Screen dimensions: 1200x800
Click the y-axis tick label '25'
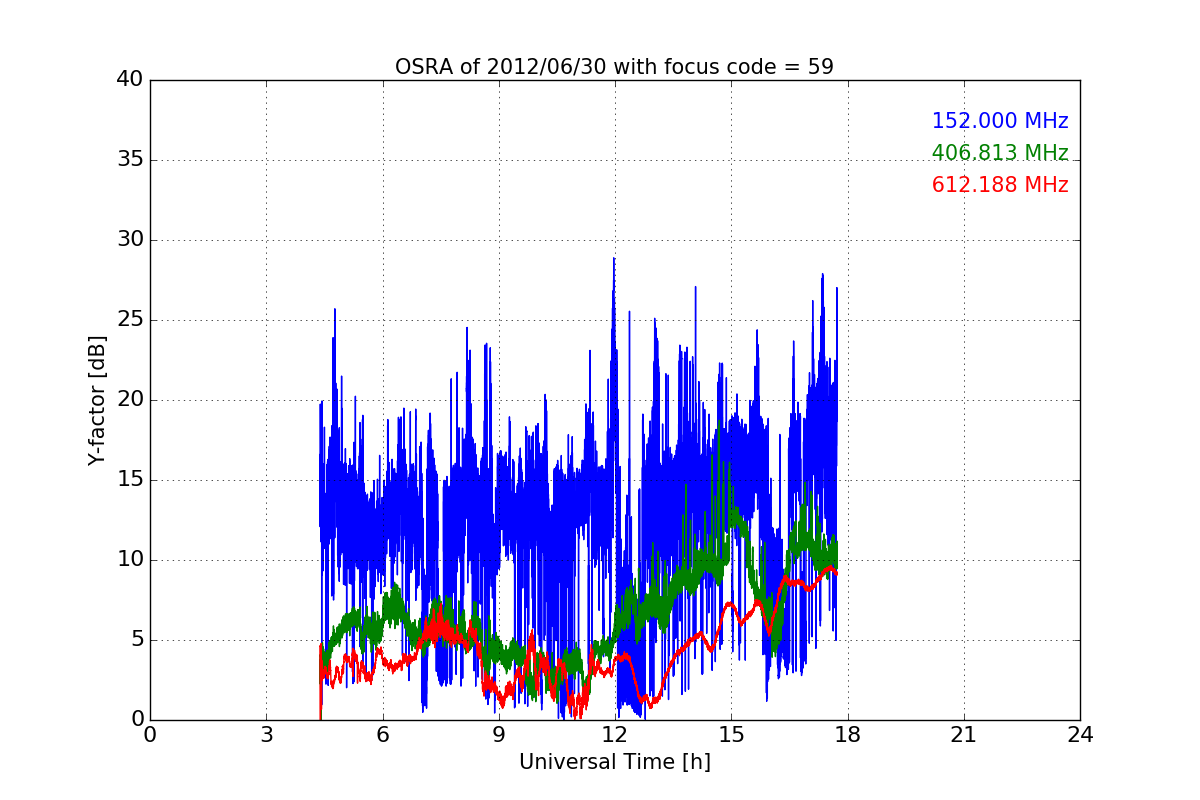(x=130, y=320)
